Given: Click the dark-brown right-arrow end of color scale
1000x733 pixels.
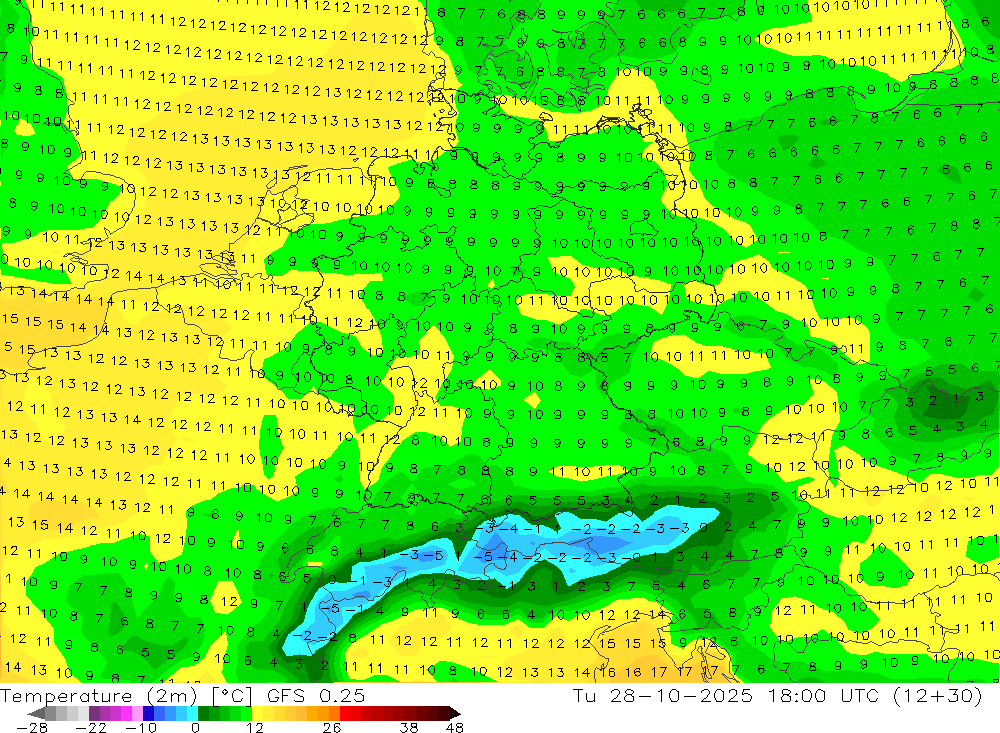Looking at the screenshot, I should point(455,713).
